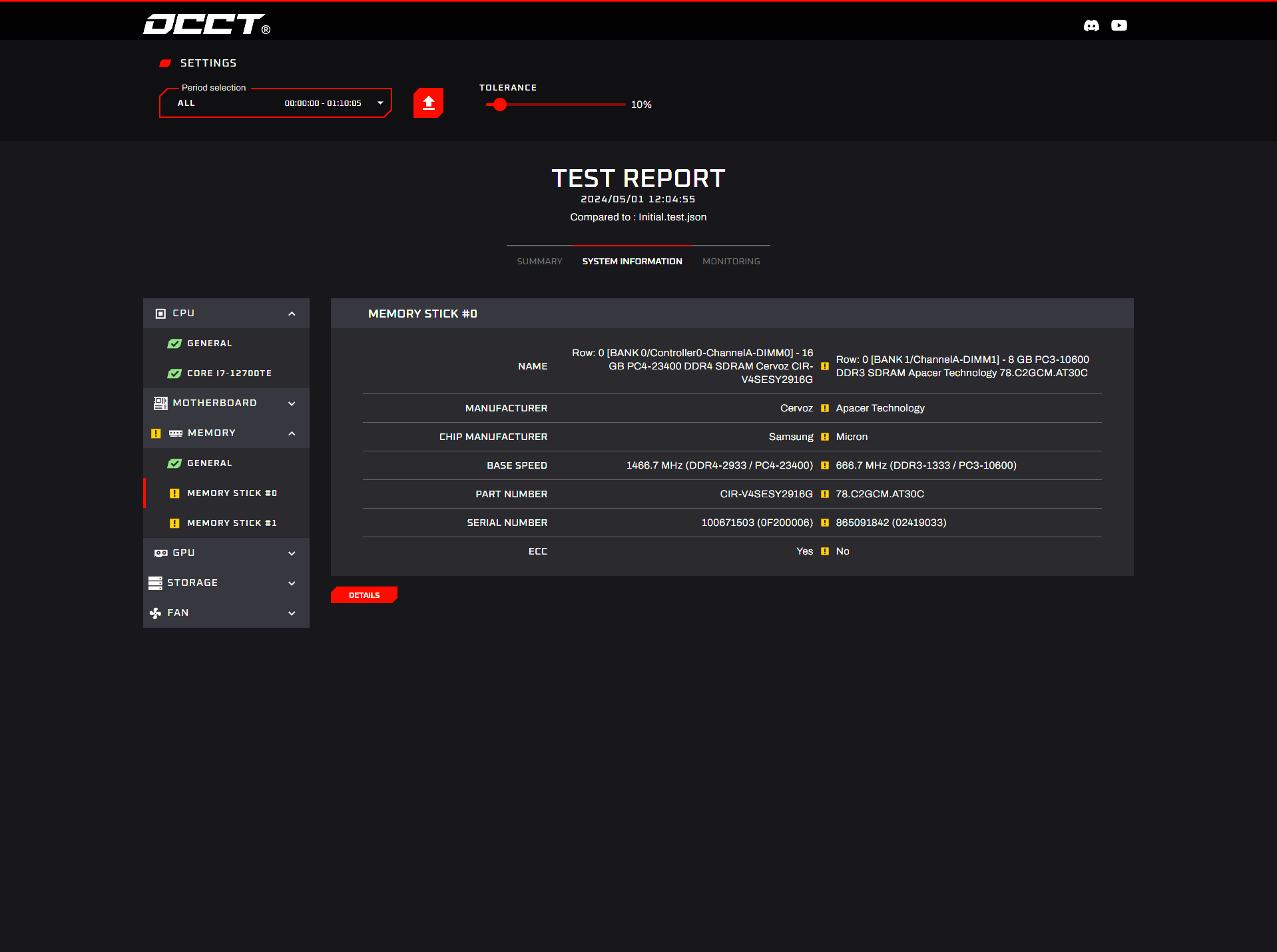
Task: Click the warning icon in ECC row
Action: pos(825,551)
